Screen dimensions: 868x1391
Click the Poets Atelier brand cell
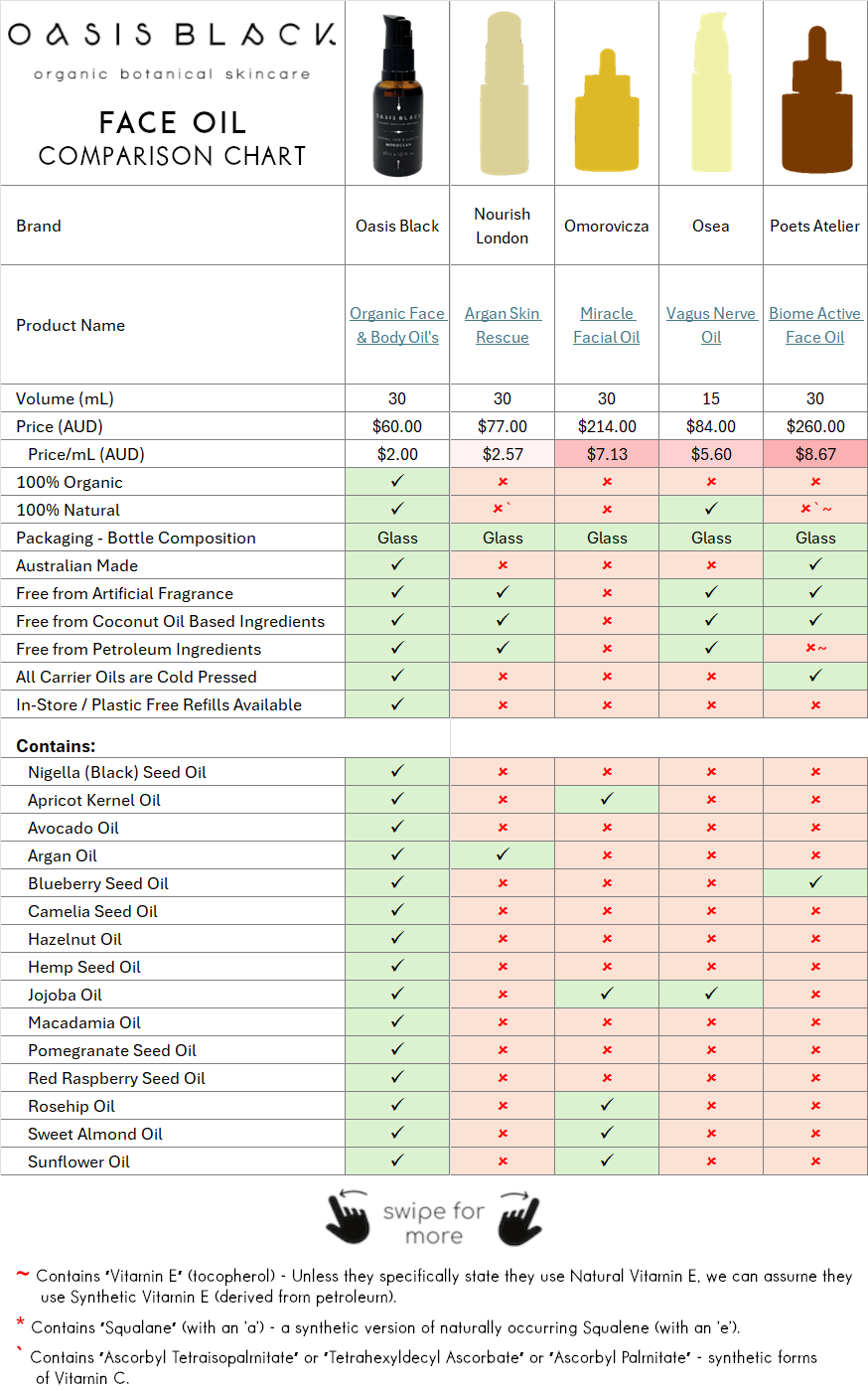pos(815,226)
